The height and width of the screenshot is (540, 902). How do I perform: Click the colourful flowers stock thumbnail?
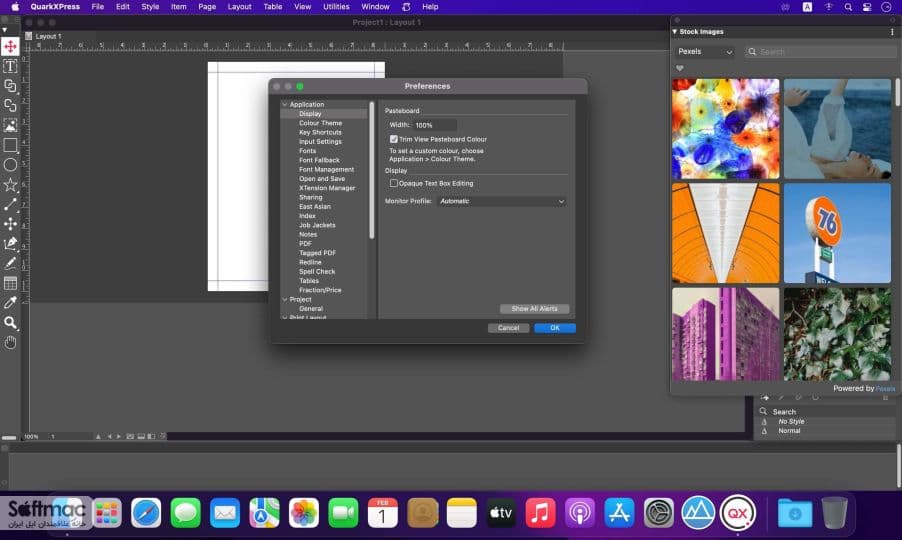725,129
